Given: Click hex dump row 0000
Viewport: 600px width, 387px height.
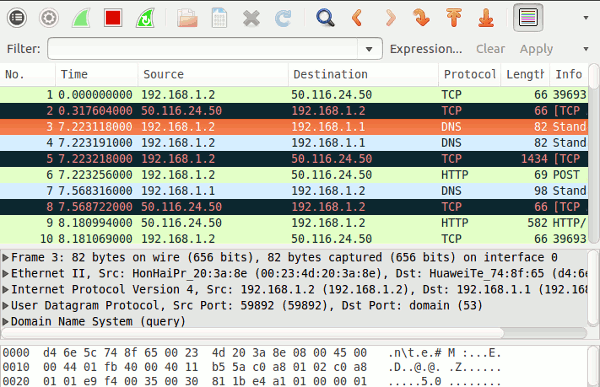Looking at the screenshot, I should point(252,353).
